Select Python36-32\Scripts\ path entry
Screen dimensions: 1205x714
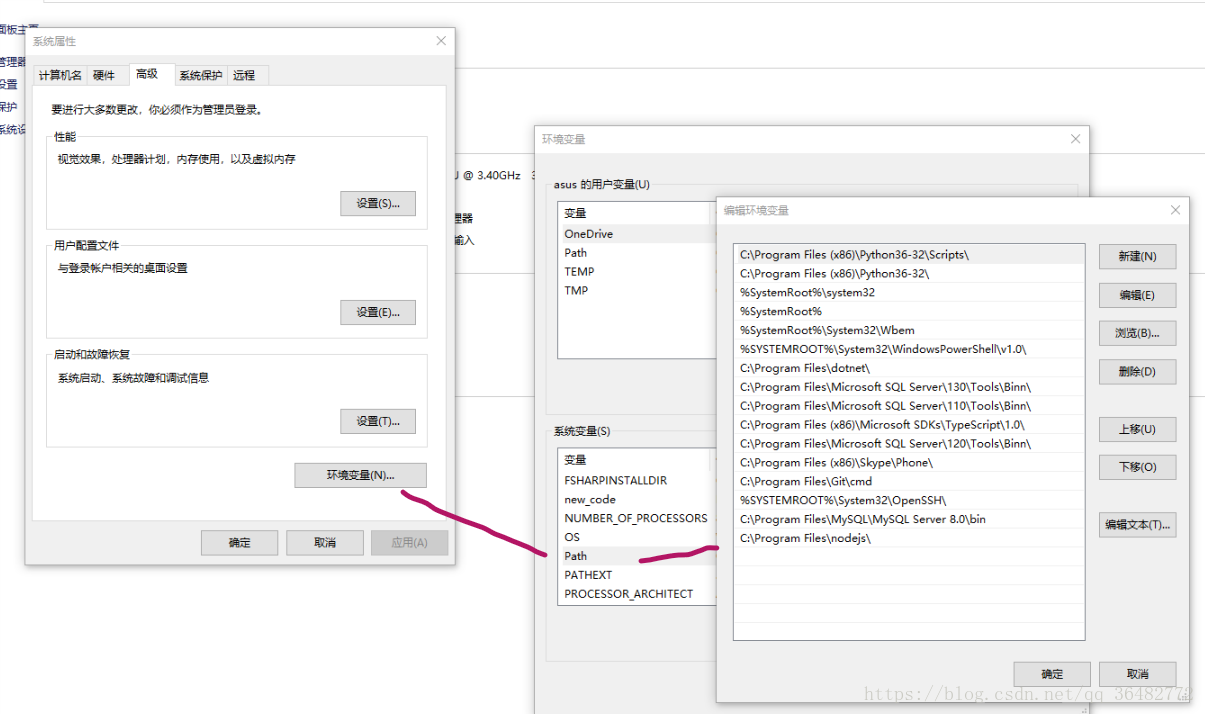click(909, 255)
